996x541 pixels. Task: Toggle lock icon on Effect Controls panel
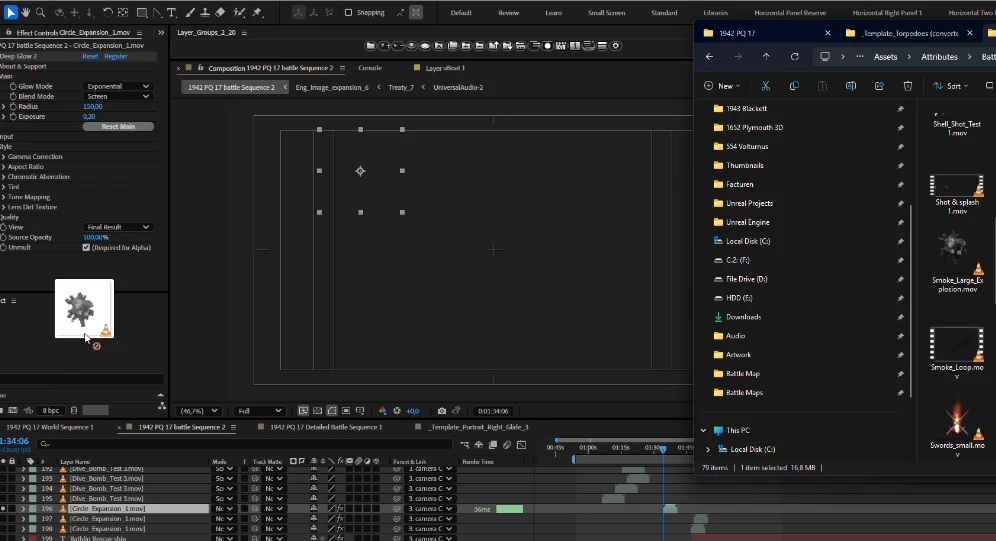(8, 32)
